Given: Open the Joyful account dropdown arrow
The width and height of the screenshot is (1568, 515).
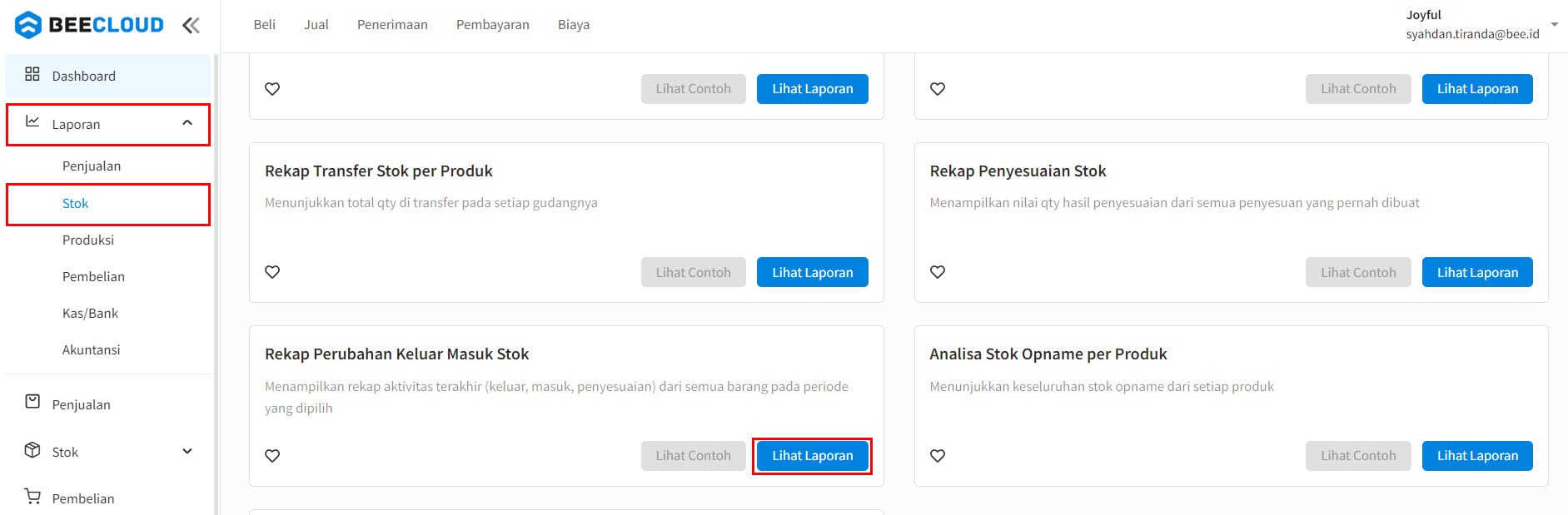Looking at the screenshot, I should click(x=1554, y=25).
